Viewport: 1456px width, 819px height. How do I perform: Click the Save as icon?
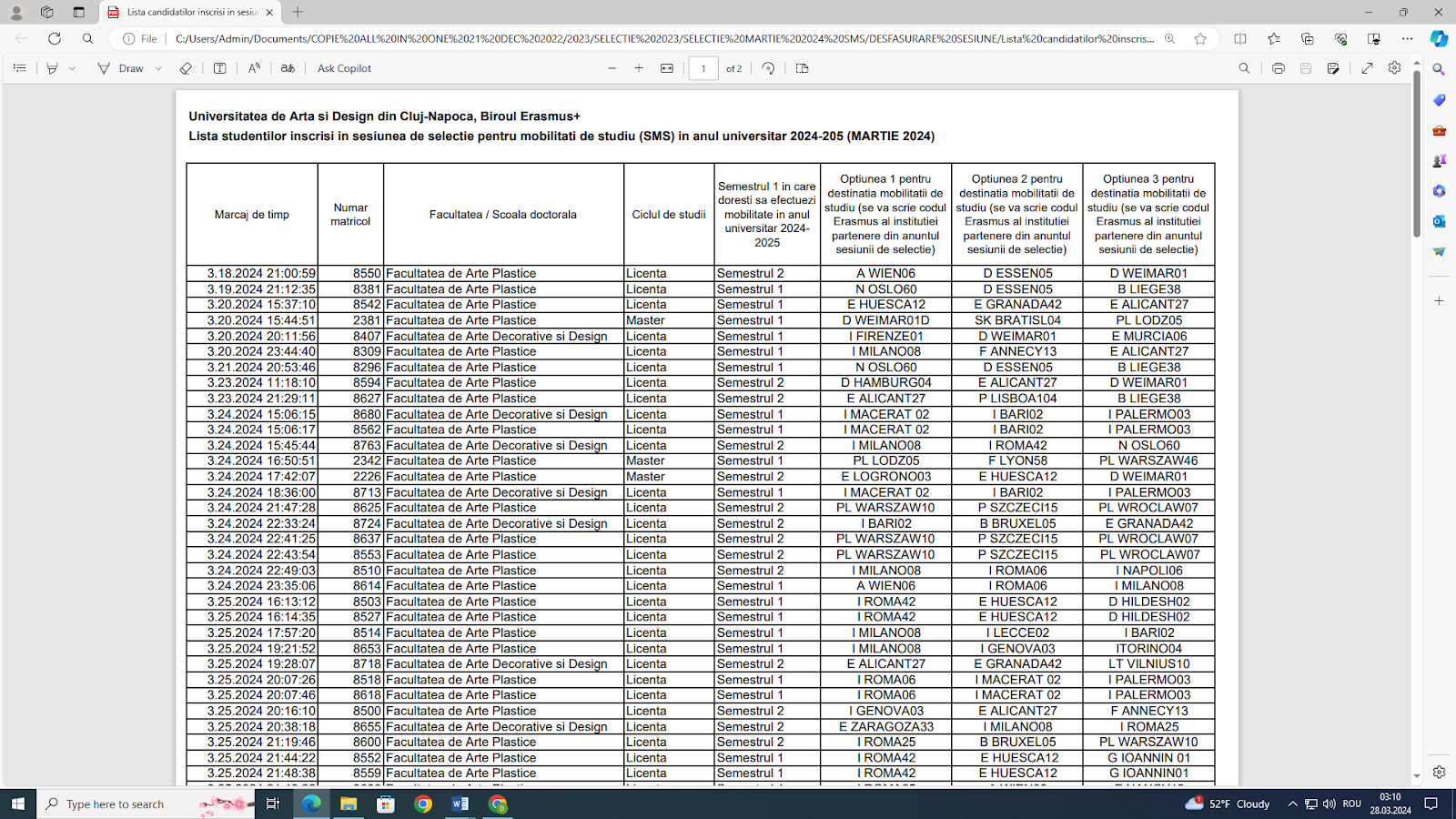[x=1333, y=68]
